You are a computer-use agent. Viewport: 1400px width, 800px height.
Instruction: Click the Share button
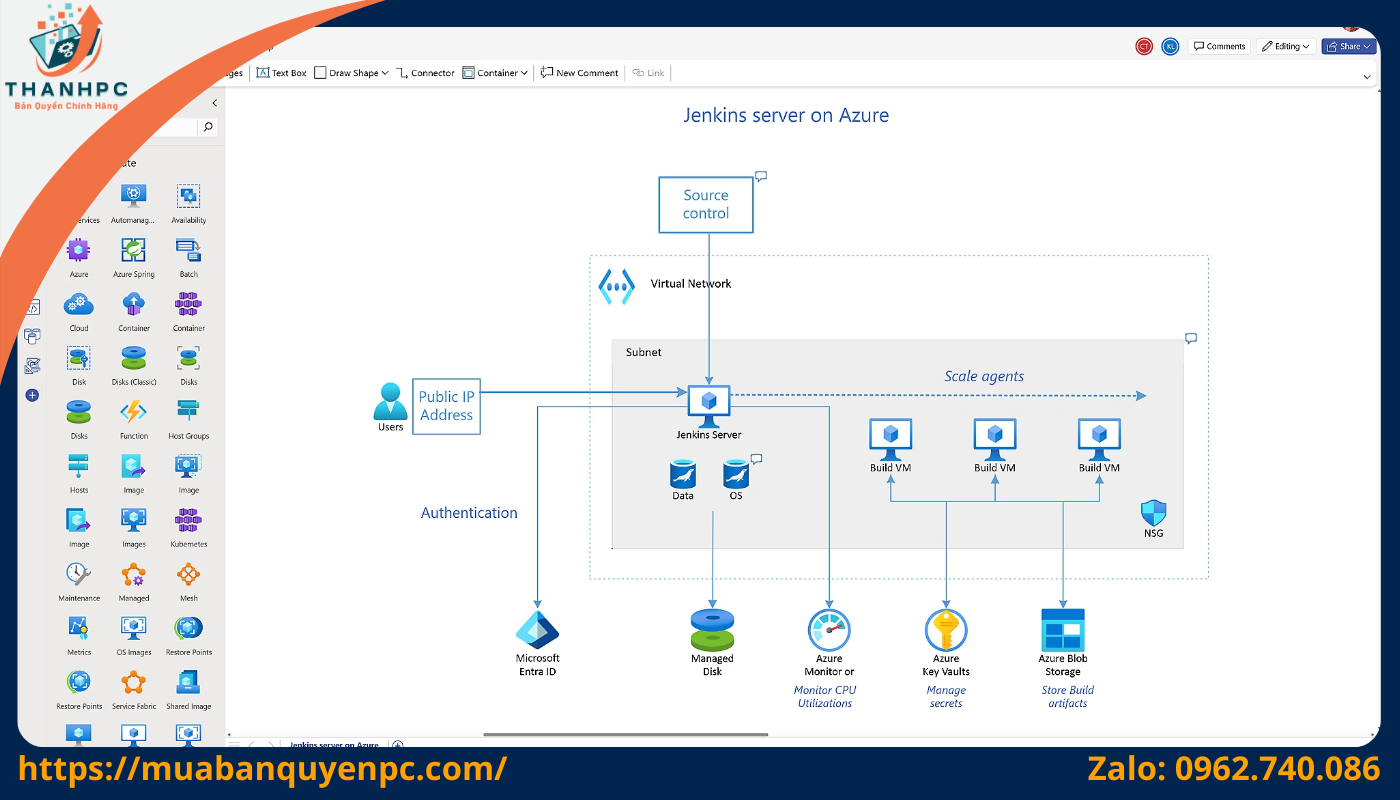1348,46
